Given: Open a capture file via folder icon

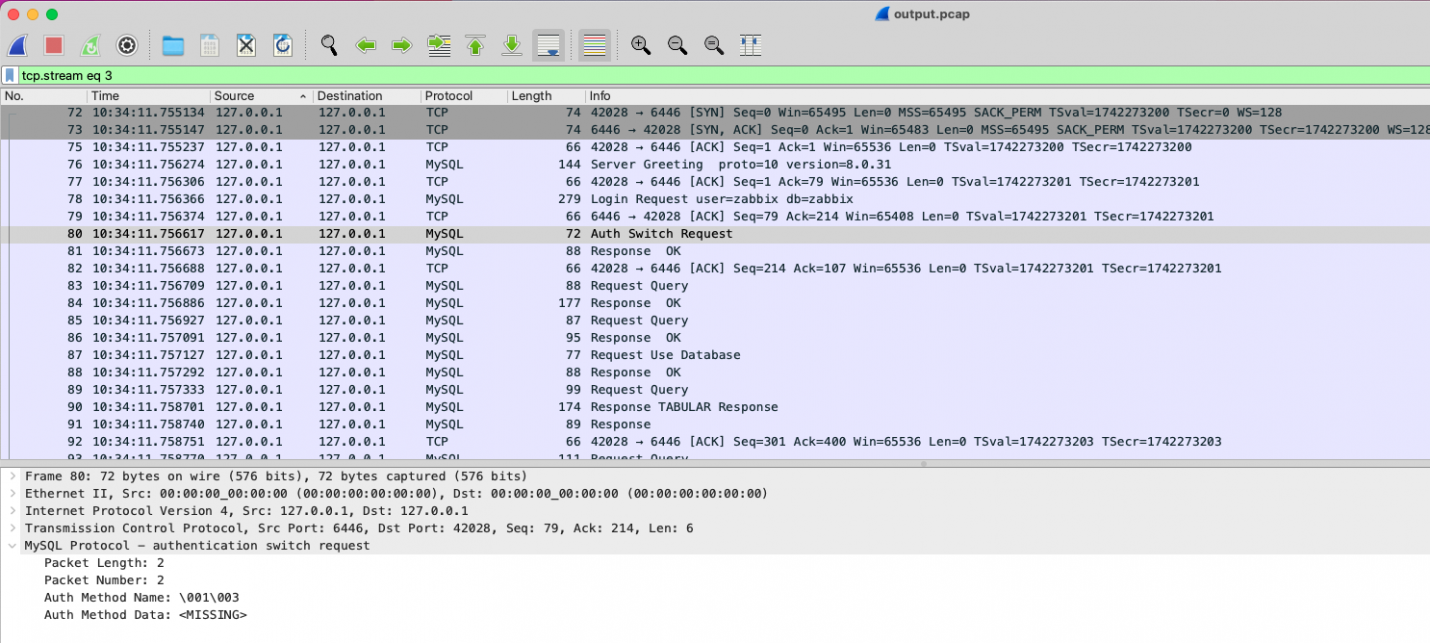Looking at the screenshot, I should 173,45.
